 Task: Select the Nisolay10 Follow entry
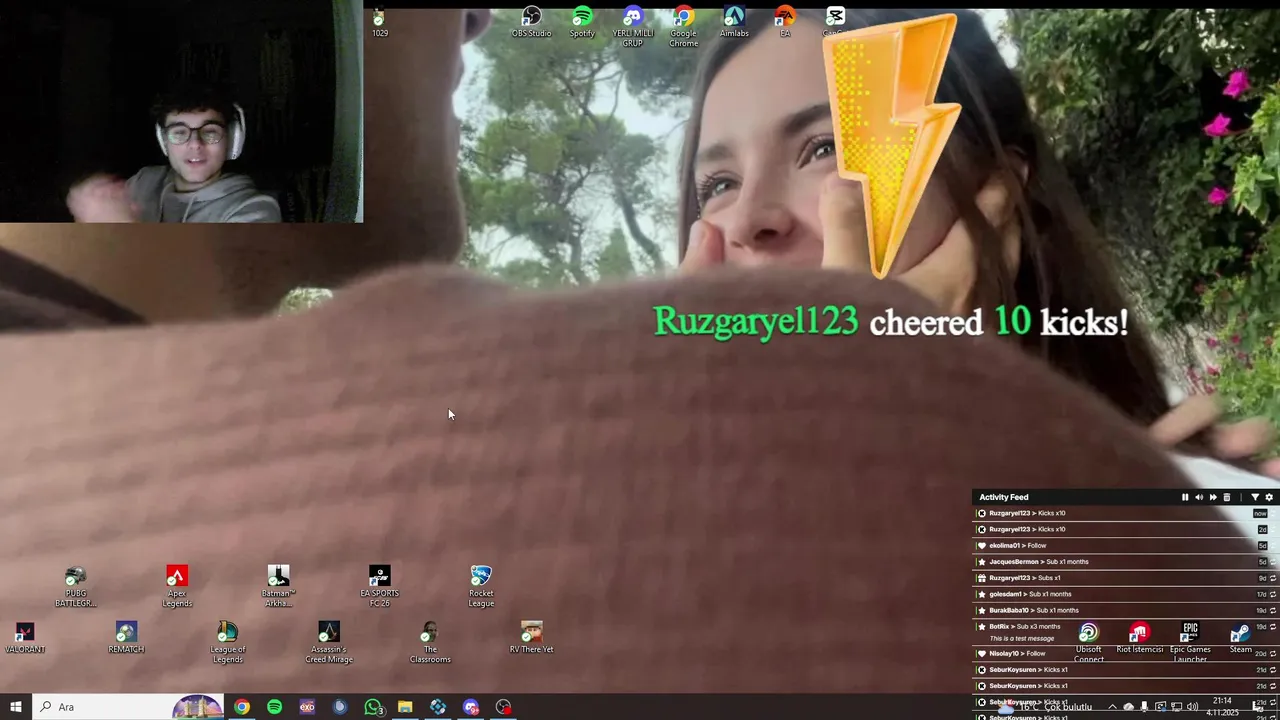click(1125, 653)
